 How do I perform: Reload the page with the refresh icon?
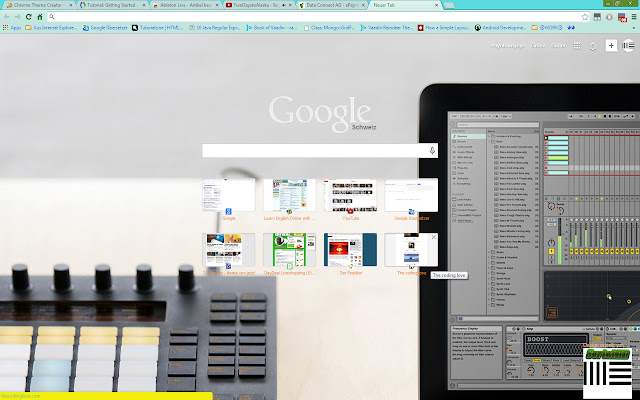click(29, 17)
